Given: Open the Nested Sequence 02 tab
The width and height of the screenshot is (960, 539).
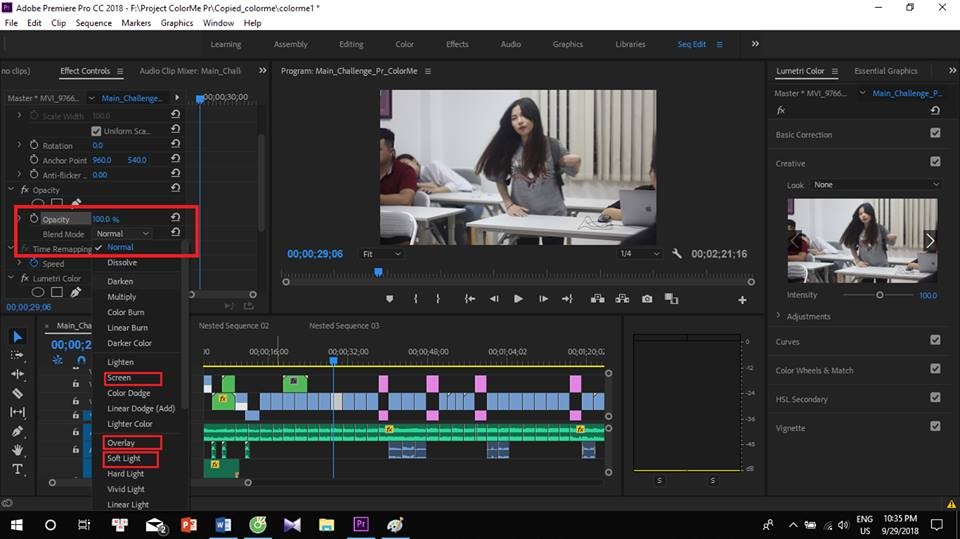Looking at the screenshot, I should point(233,325).
